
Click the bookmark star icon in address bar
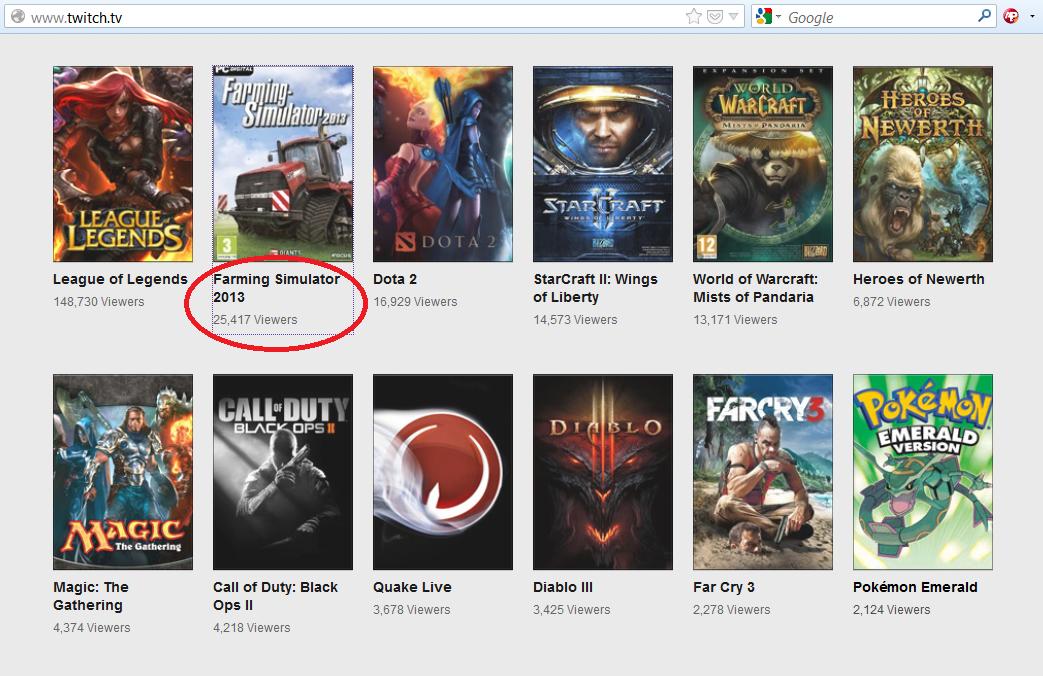(x=693, y=17)
